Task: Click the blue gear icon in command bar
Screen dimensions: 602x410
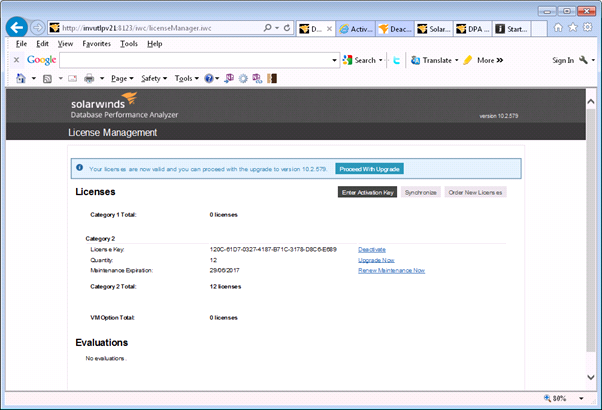Action: pos(243,79)
